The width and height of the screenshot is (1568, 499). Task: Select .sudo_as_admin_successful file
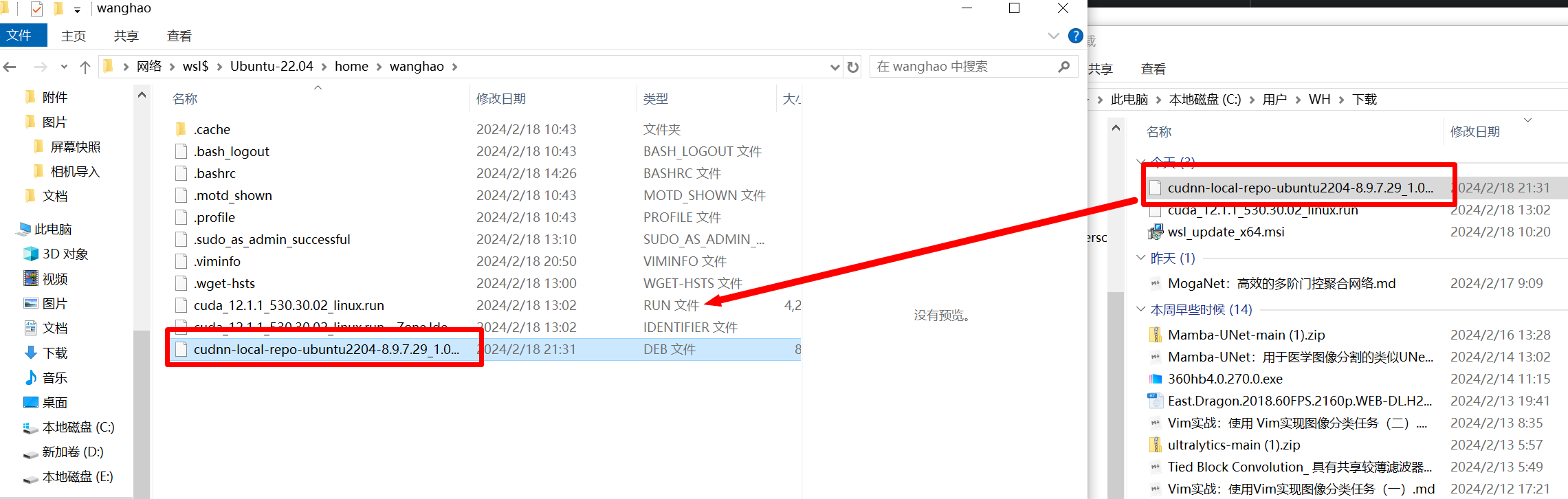[272, 239]
